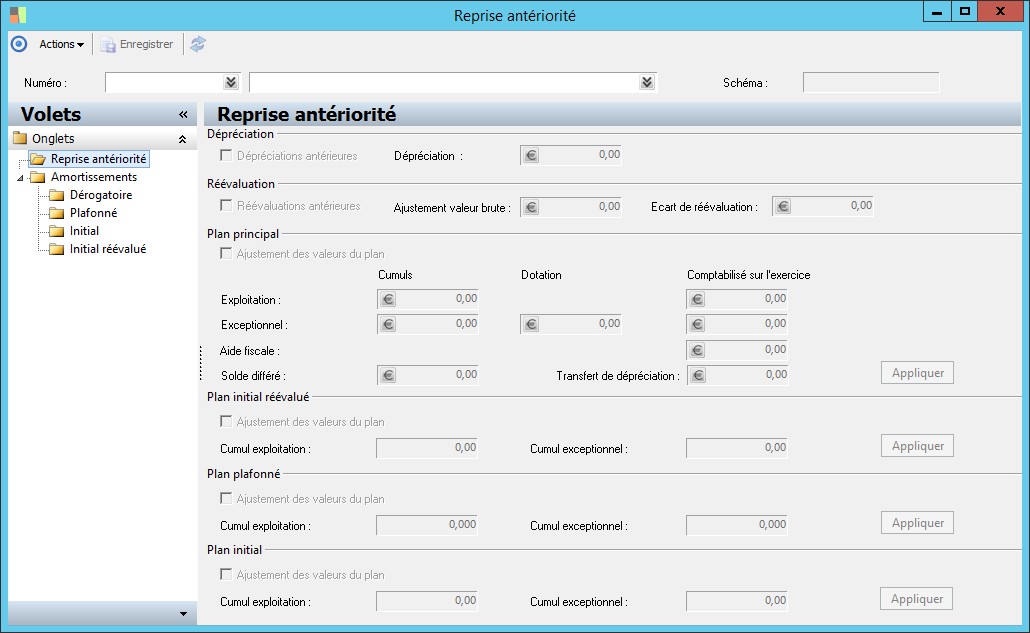The image size is (1030, 633).
Task: Click Appliquer button in Plan plafonné section
Action: 917,523
